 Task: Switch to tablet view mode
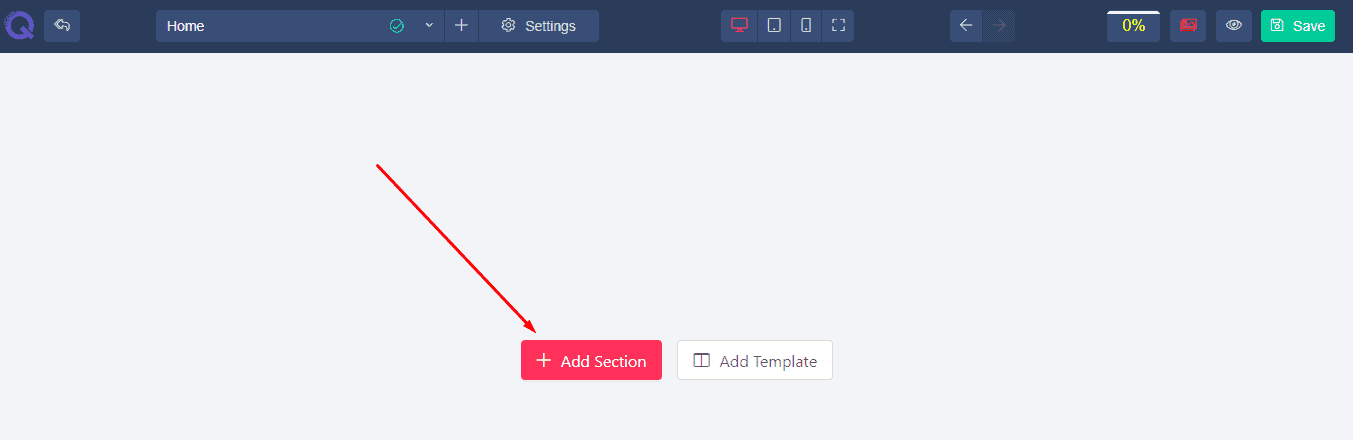pyautogui.click(x=773, y=26)
